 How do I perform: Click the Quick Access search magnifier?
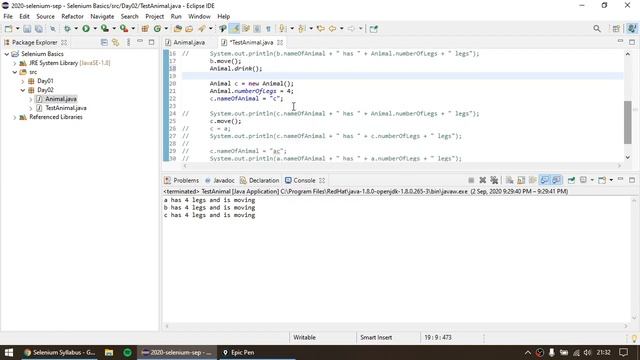pos(597,29)
